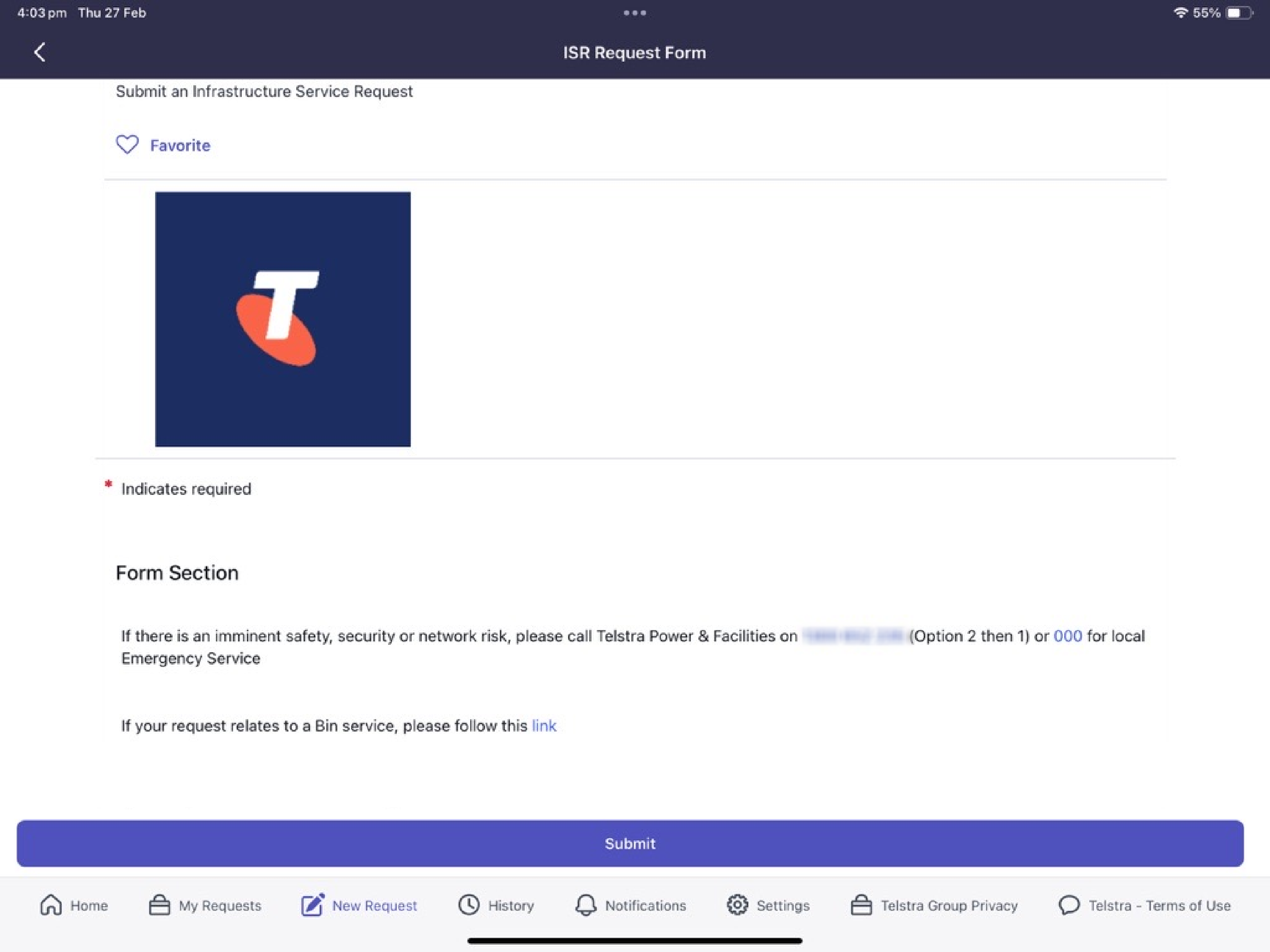The image size is (1270, 952).
Task: Tap the Favorite heart icon
Action: (x=127, y=145)
